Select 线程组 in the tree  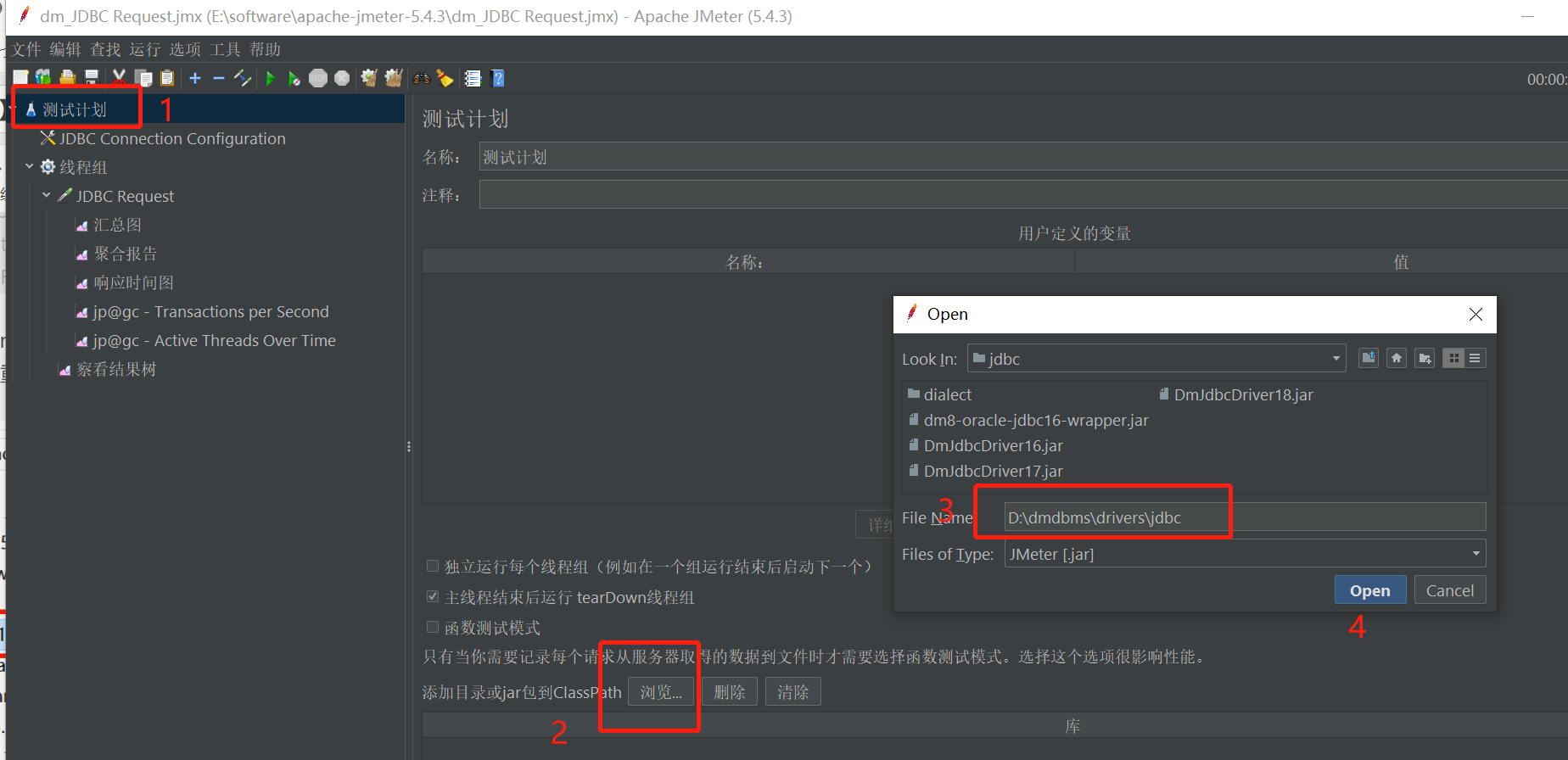pyautogui.click(x=82, y=167)
